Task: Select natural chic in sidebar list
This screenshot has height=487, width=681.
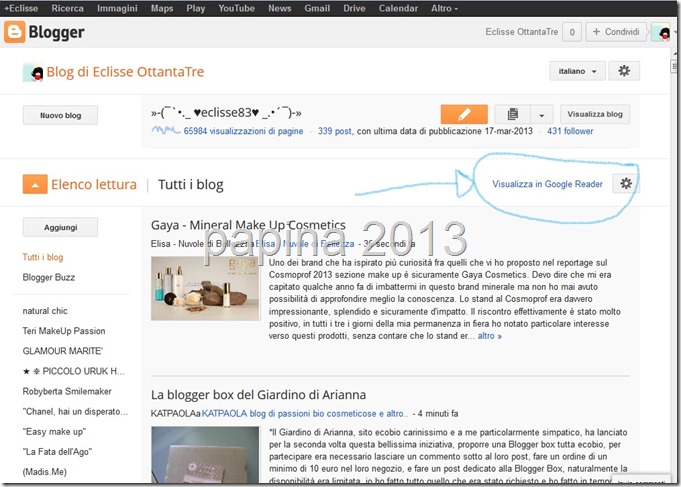Action: [45, 311]
